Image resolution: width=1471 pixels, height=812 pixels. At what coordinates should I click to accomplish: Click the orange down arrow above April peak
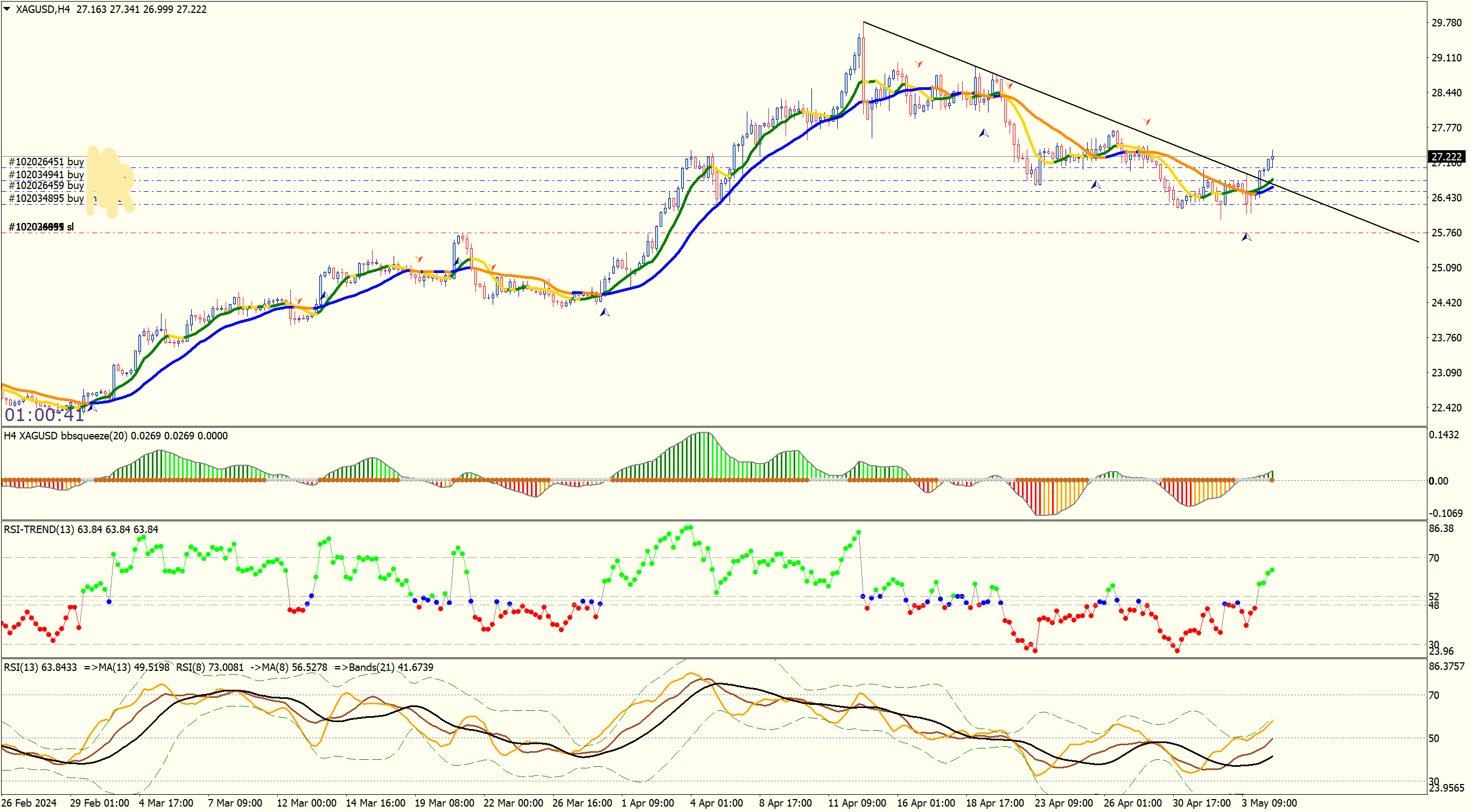pyautogui.click(x=918, y=64)
